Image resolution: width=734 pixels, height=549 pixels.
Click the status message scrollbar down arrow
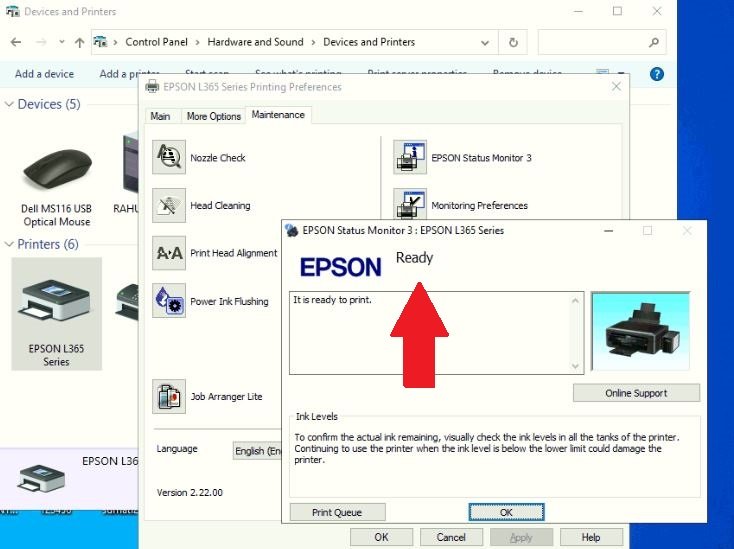(575, 366)
